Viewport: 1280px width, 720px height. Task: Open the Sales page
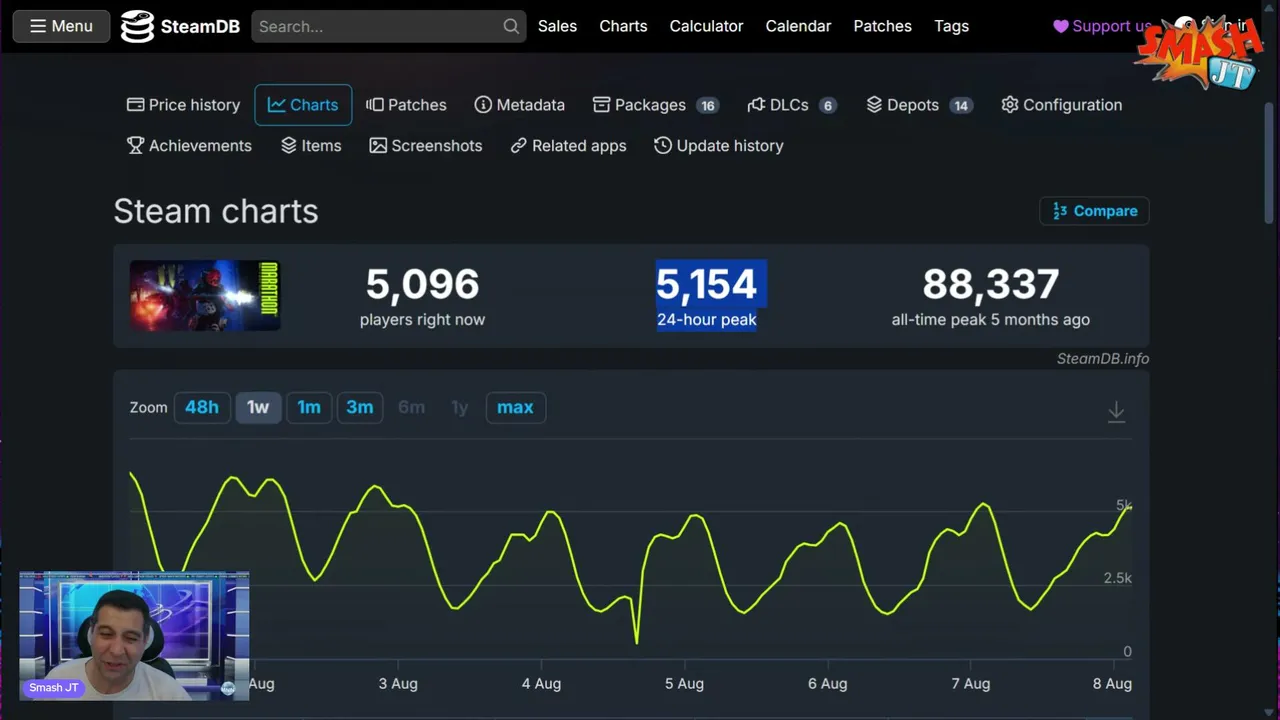pyautogui.click(x=557, y=26)
